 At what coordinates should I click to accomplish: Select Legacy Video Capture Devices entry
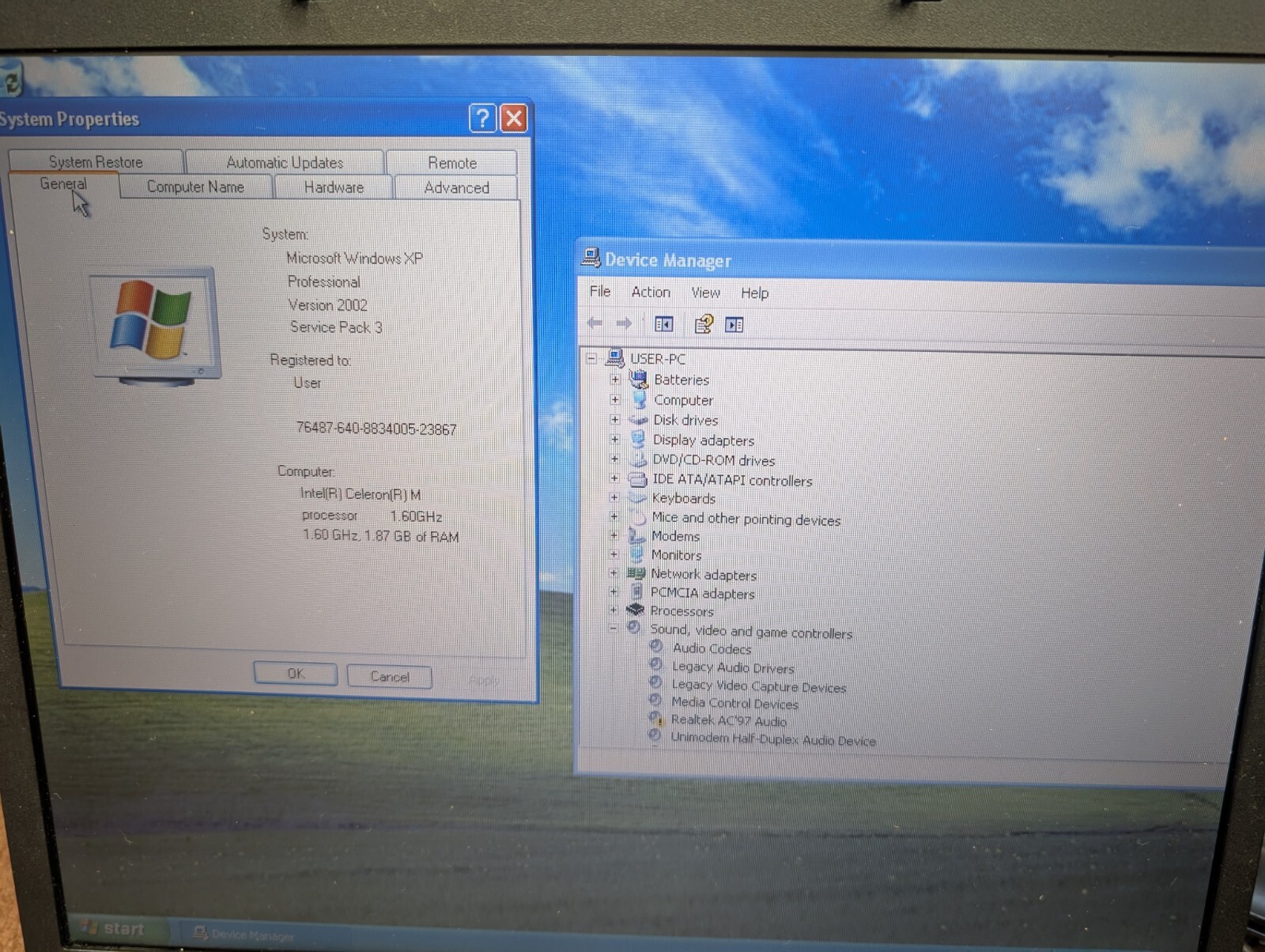[x=759, y=686]
